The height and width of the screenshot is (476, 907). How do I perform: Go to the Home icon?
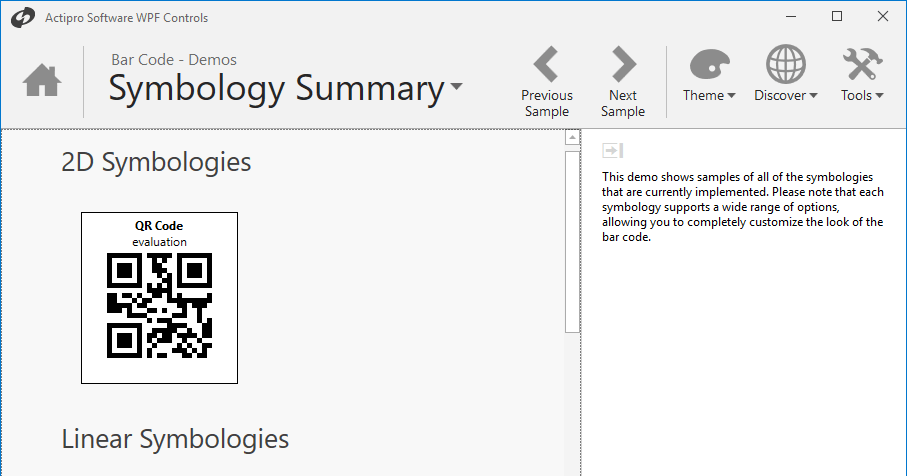42,80
